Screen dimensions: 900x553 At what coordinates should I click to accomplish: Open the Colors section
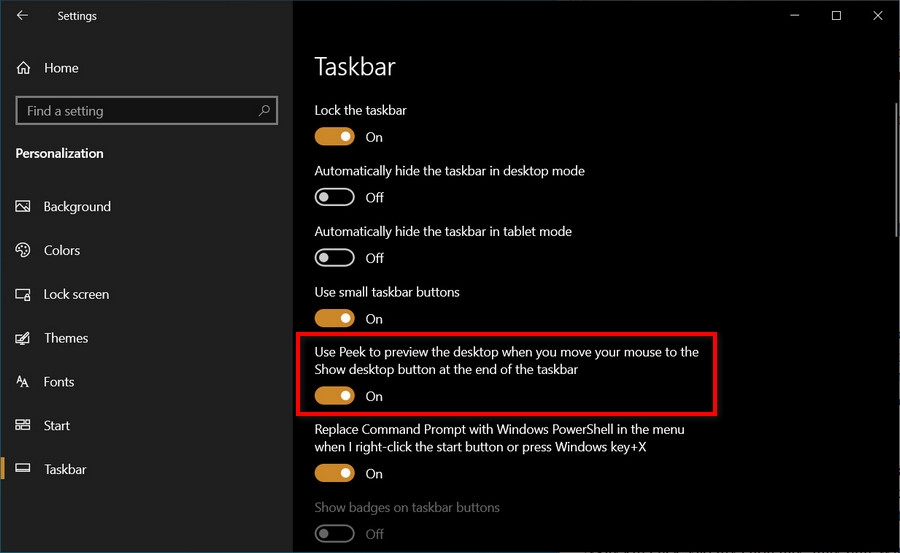[x=61, y=250]
